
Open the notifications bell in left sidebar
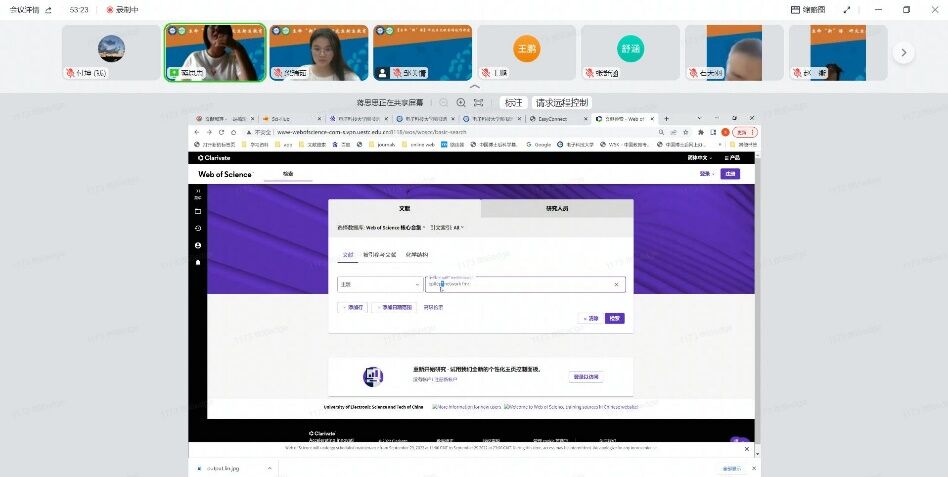[198, 262]
